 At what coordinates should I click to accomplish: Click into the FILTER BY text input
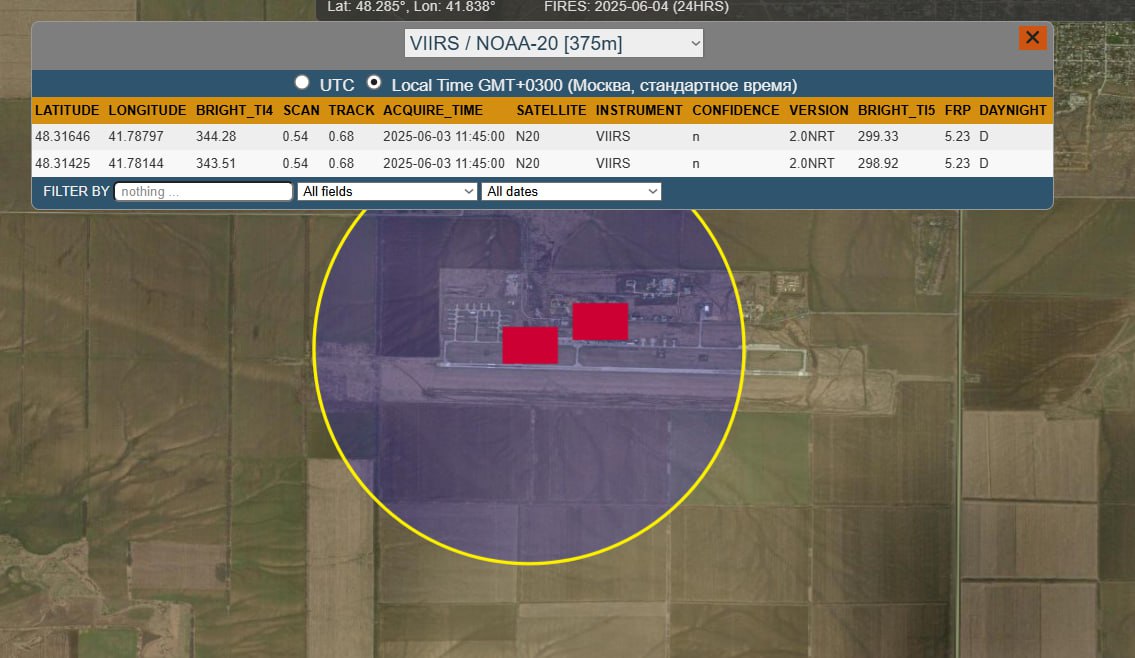click(203, 191)
